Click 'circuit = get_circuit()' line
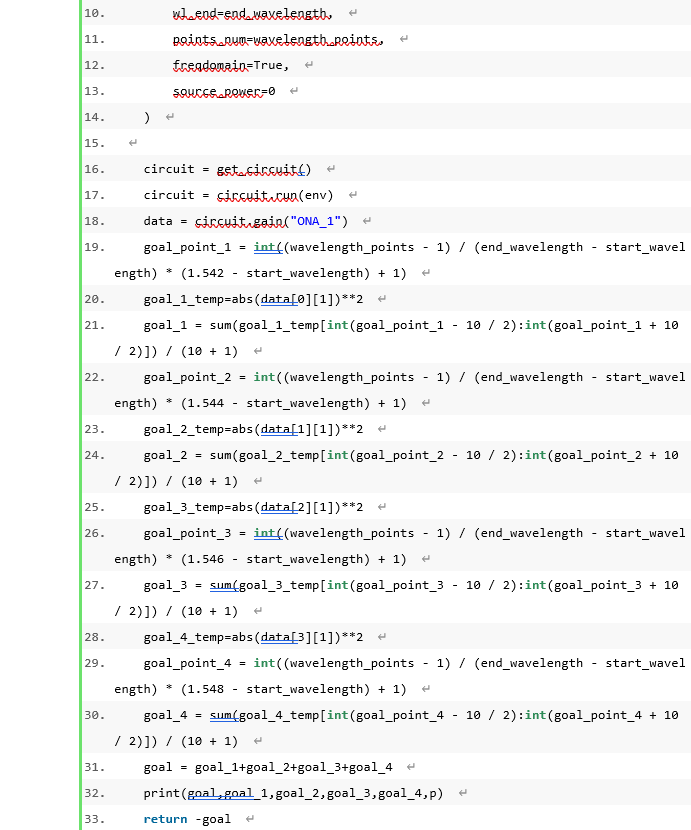 (227, 169)
